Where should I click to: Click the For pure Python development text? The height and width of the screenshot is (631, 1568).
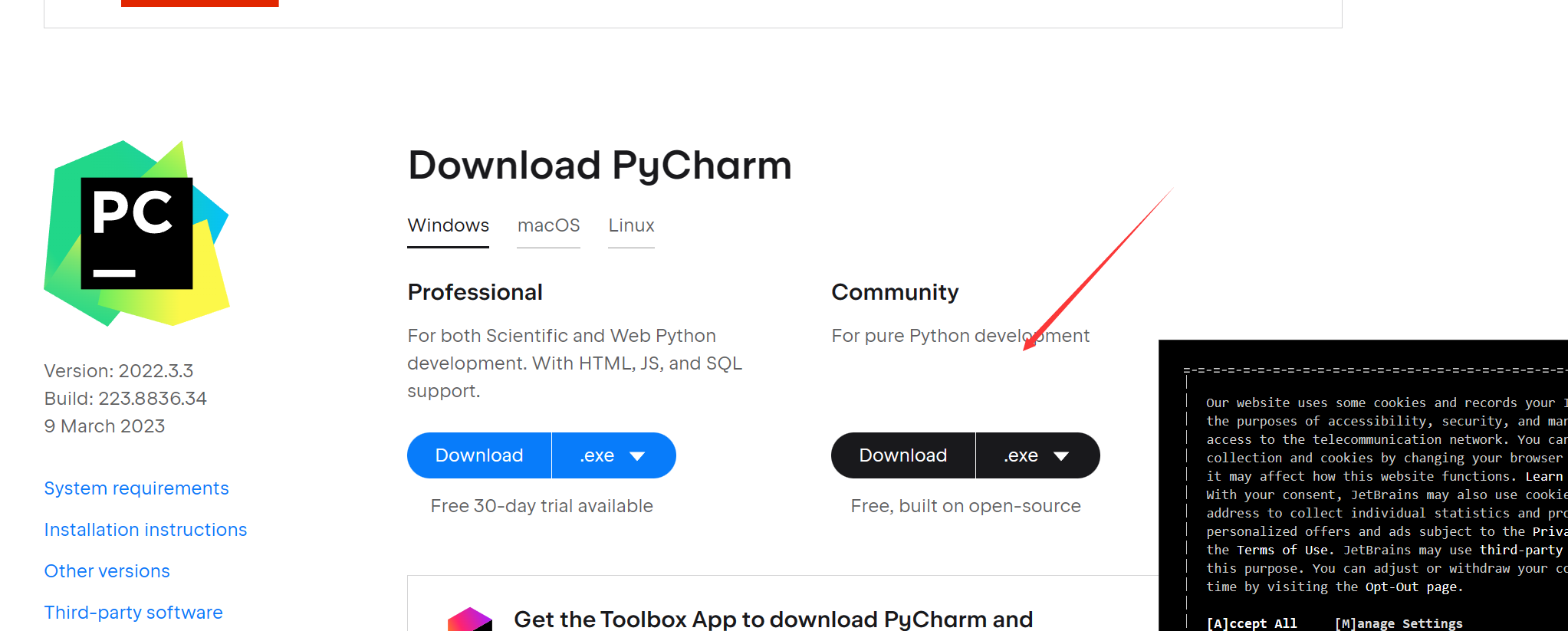coord(960,336)
